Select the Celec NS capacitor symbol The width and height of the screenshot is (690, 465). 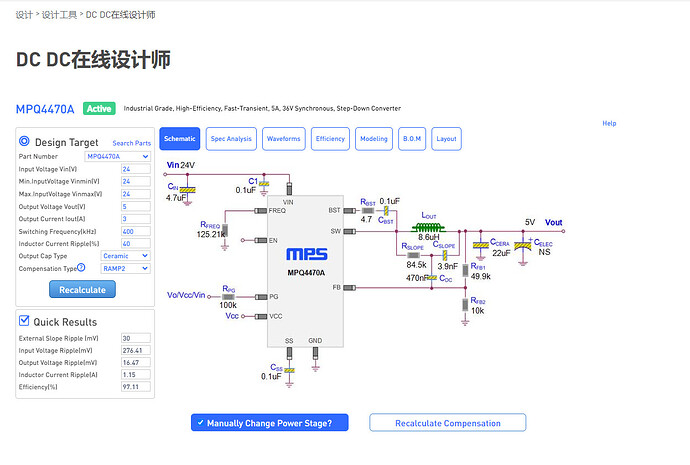(523, 246)
